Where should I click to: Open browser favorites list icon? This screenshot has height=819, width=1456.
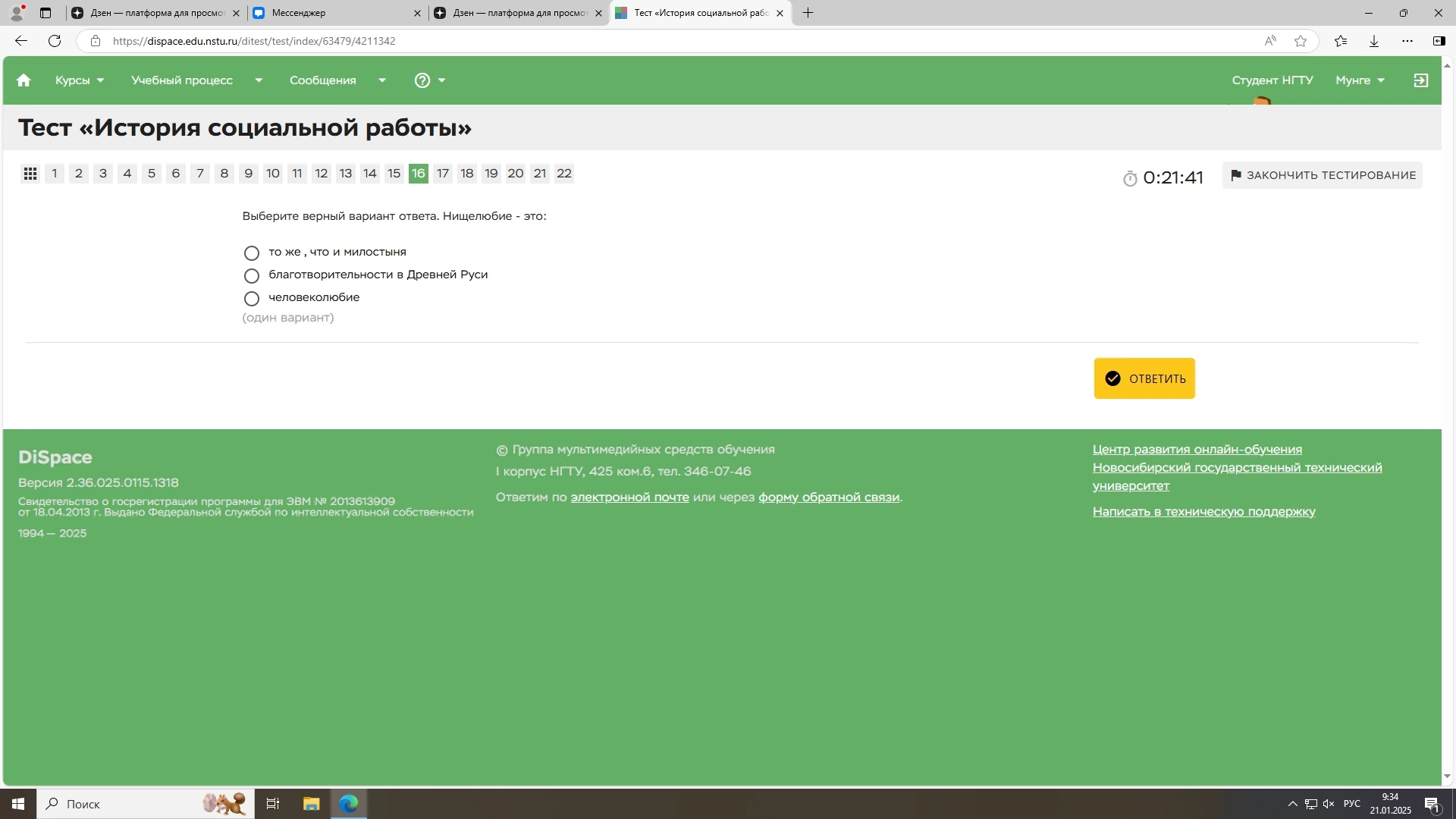coord(1341,41)
